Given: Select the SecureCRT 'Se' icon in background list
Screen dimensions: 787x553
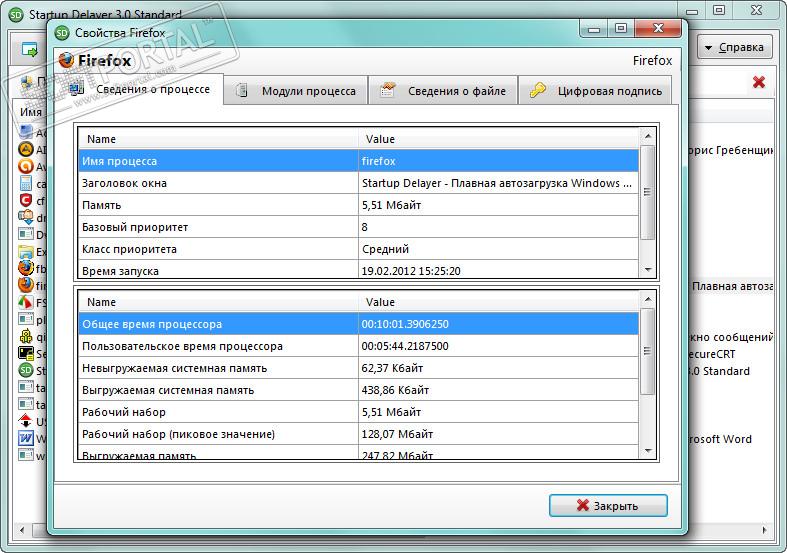Looking at the screenshot, I should [x=26, y=353].
